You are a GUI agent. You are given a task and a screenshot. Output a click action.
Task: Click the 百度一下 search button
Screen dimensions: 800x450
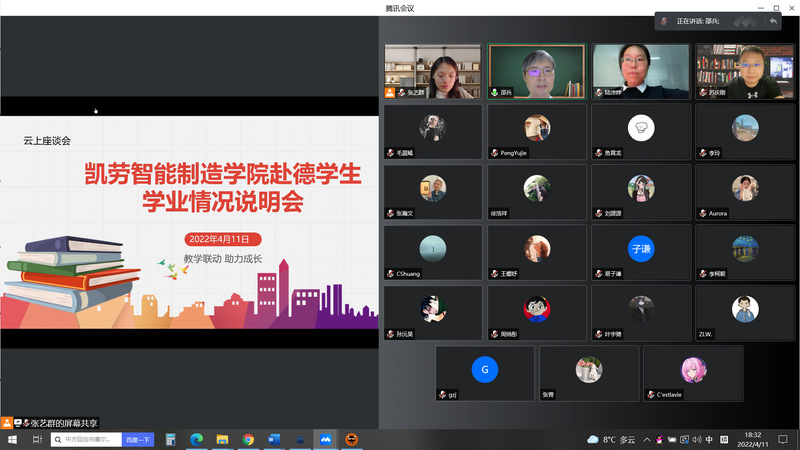(x=137, y=440)
